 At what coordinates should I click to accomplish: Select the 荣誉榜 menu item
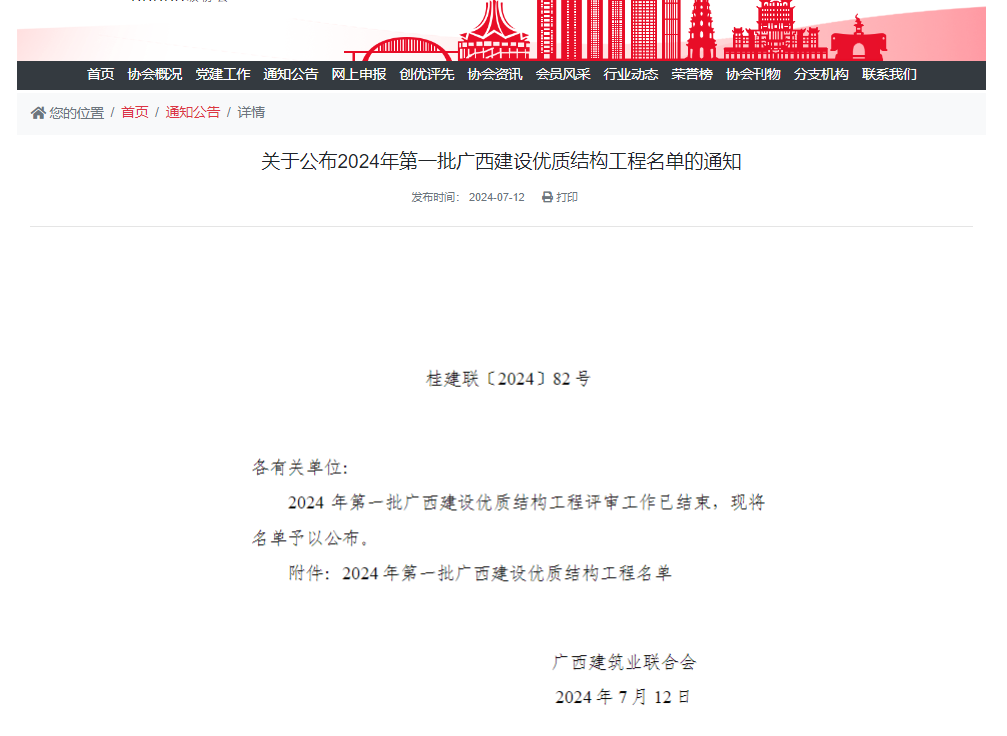(691, 74)
